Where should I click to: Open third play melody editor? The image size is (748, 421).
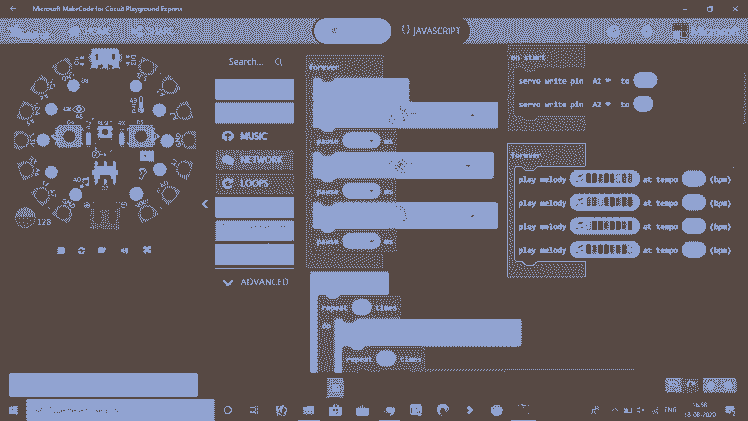[x=604, y=226]
